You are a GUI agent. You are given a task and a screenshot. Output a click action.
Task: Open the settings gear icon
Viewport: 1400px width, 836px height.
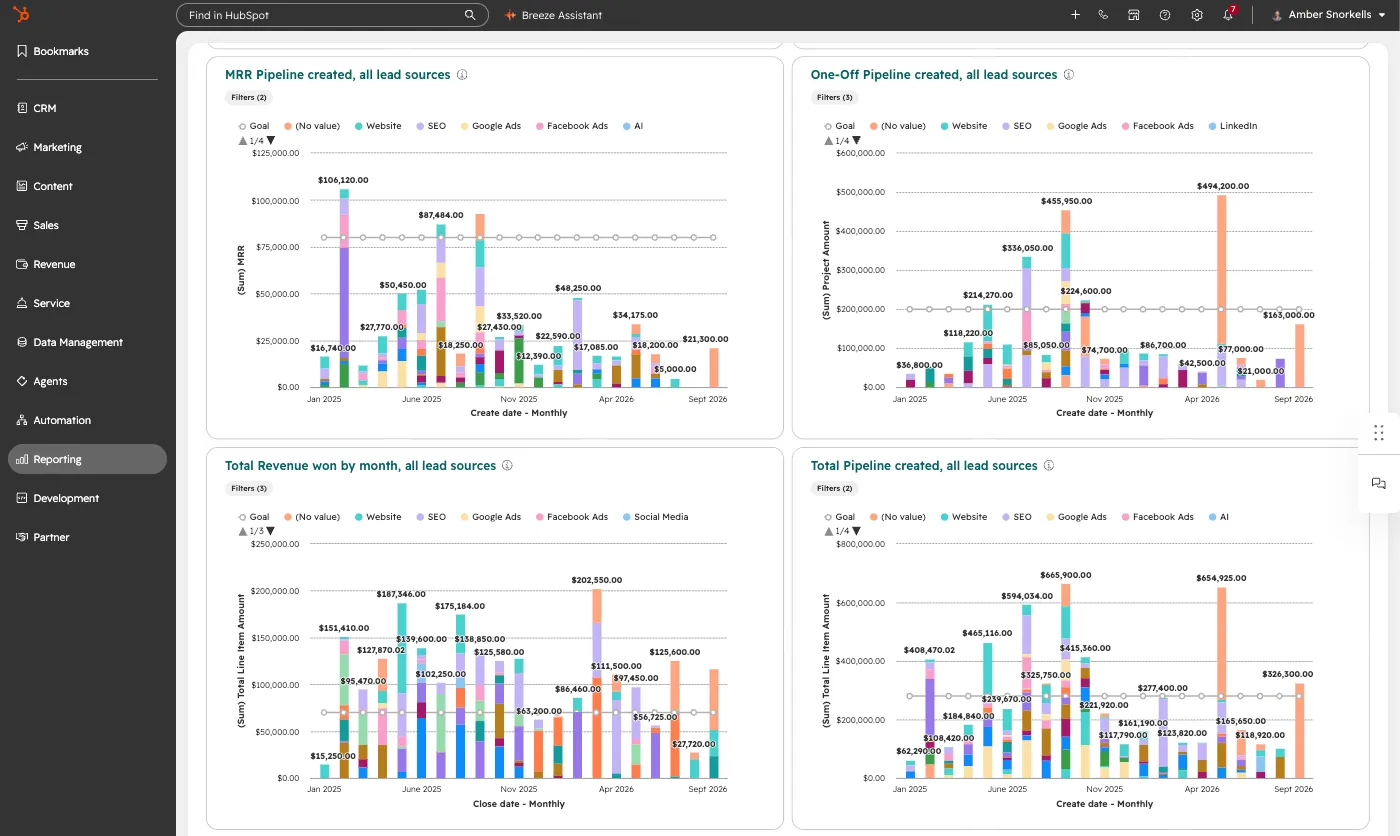tap(1197, 15)
